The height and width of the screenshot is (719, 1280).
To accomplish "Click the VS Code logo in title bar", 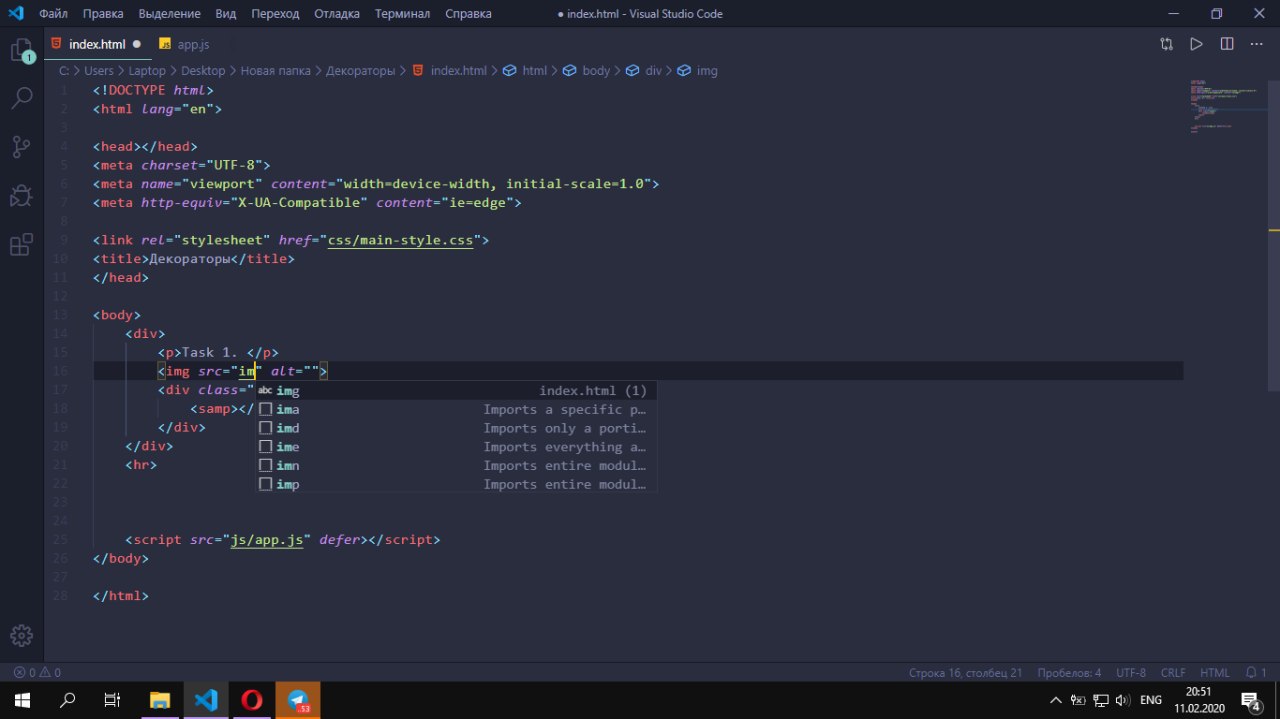I will click(15, 14).
